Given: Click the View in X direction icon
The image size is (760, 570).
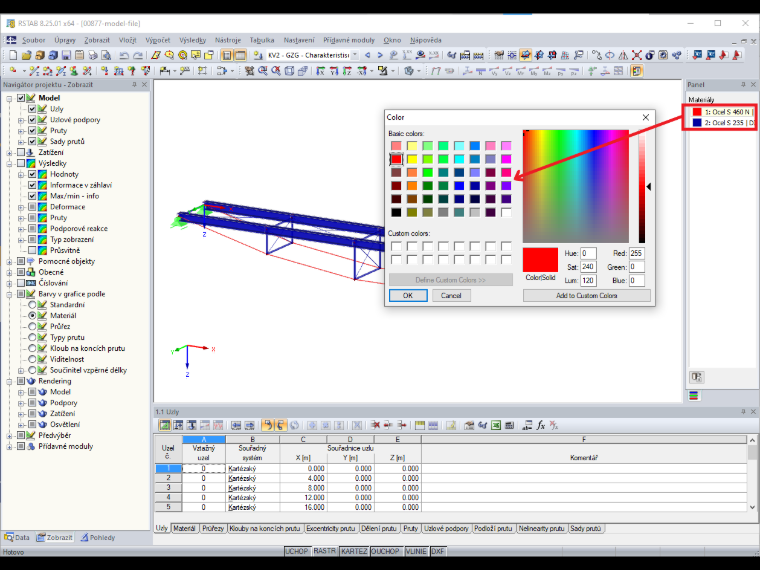Looking at the screenshot, I should [x=320, y=71].
